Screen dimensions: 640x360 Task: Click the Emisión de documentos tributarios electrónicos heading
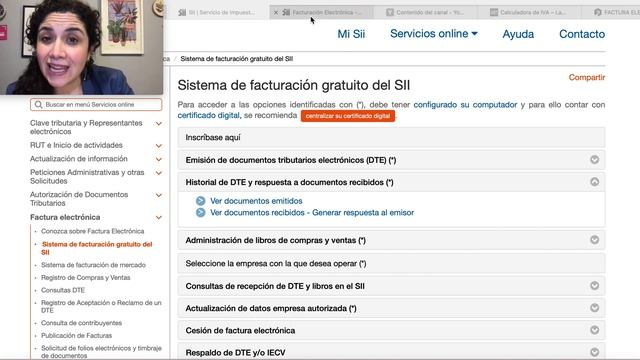tap(291, 160)
